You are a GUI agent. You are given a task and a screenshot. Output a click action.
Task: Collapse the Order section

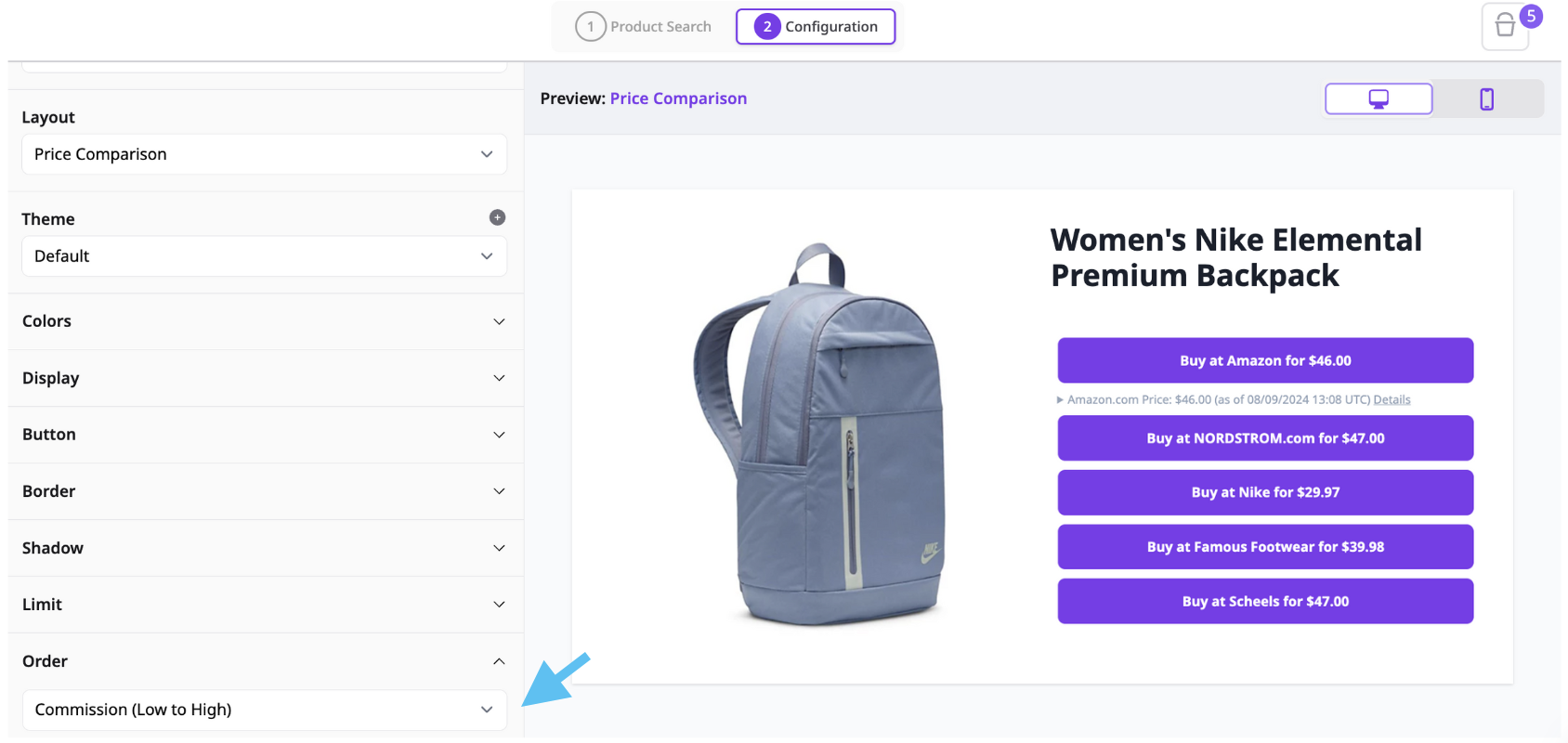pos(266,661)
